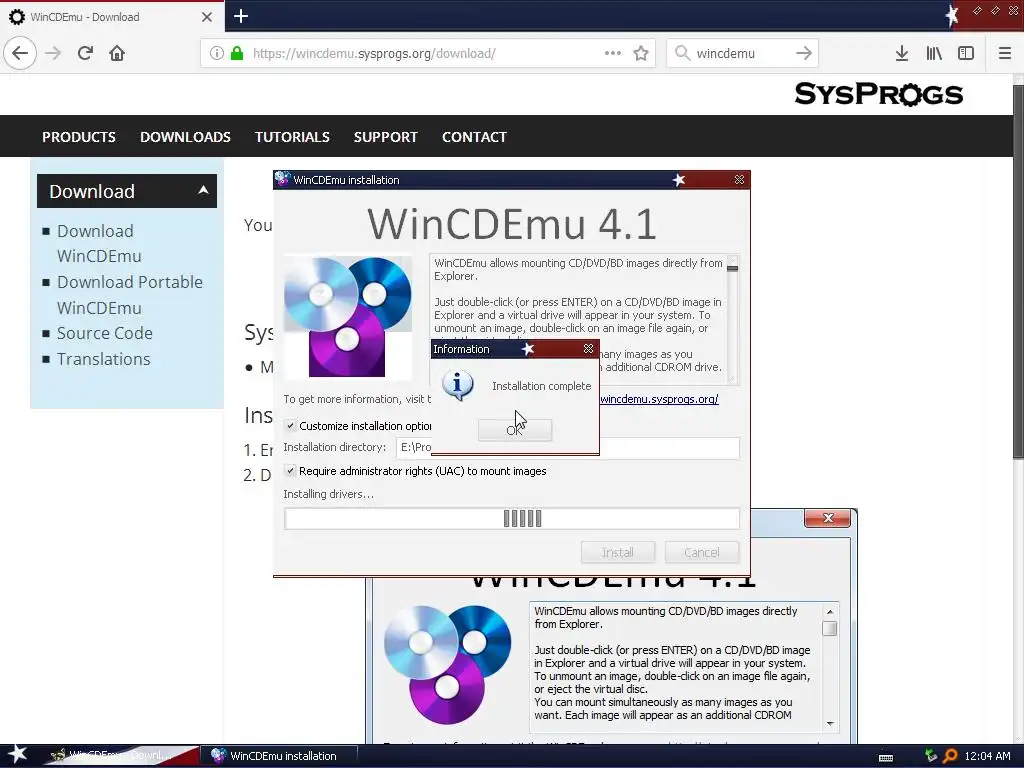Screen dimensions: 1024x768
Task: Open the Source Code sidebar link
Action: pyautogui.click(x=104, y=333)
